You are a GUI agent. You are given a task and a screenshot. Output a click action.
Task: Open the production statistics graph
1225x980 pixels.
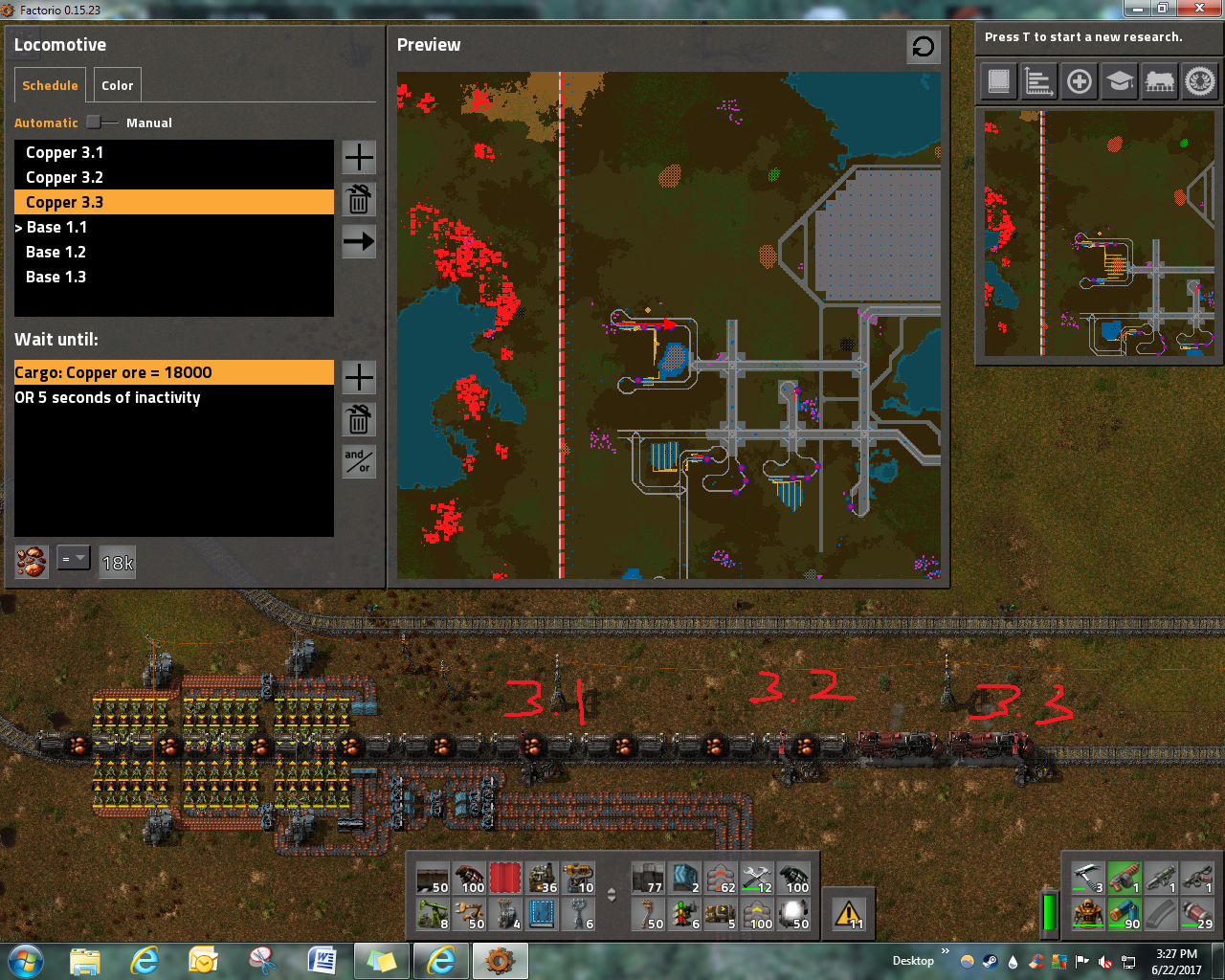1038,81
